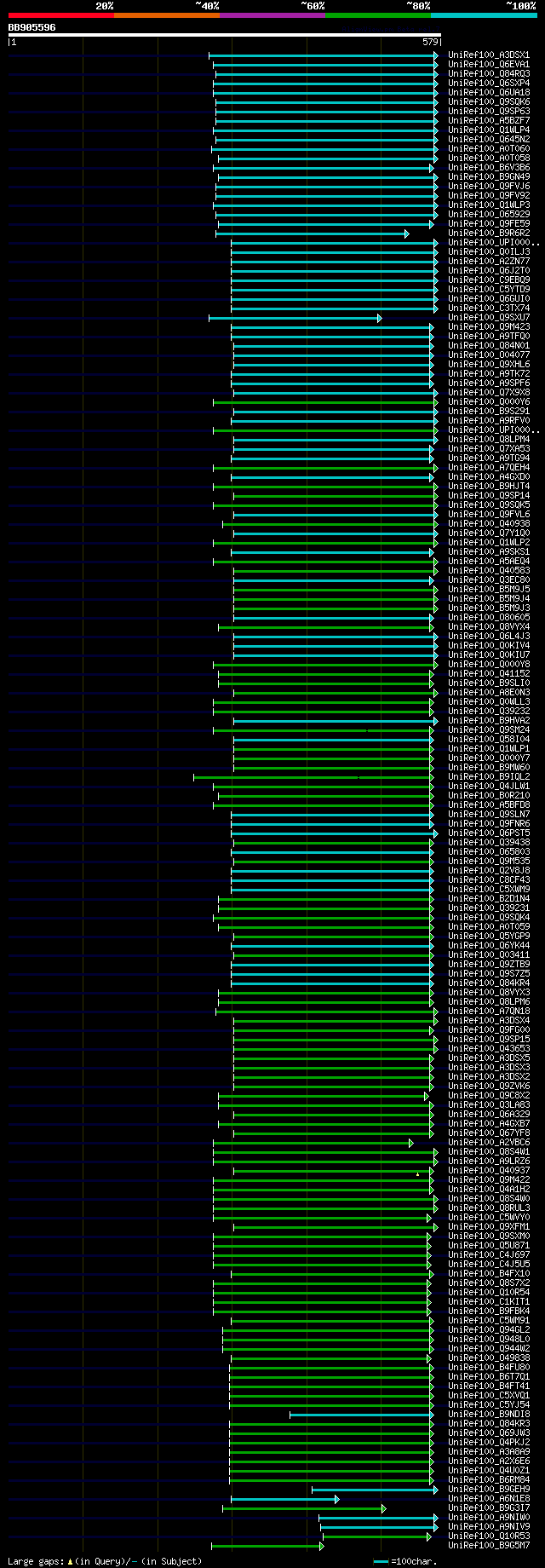
Task: Select hit label UniRef100_B9GEH9
Action: [489, 1489]
